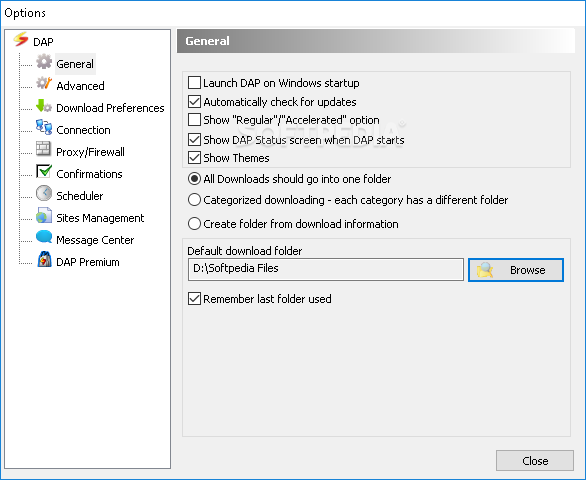Click the Download Preferences green arrow icon
This screenshot has height=480, width=586.
click(44, 106)
